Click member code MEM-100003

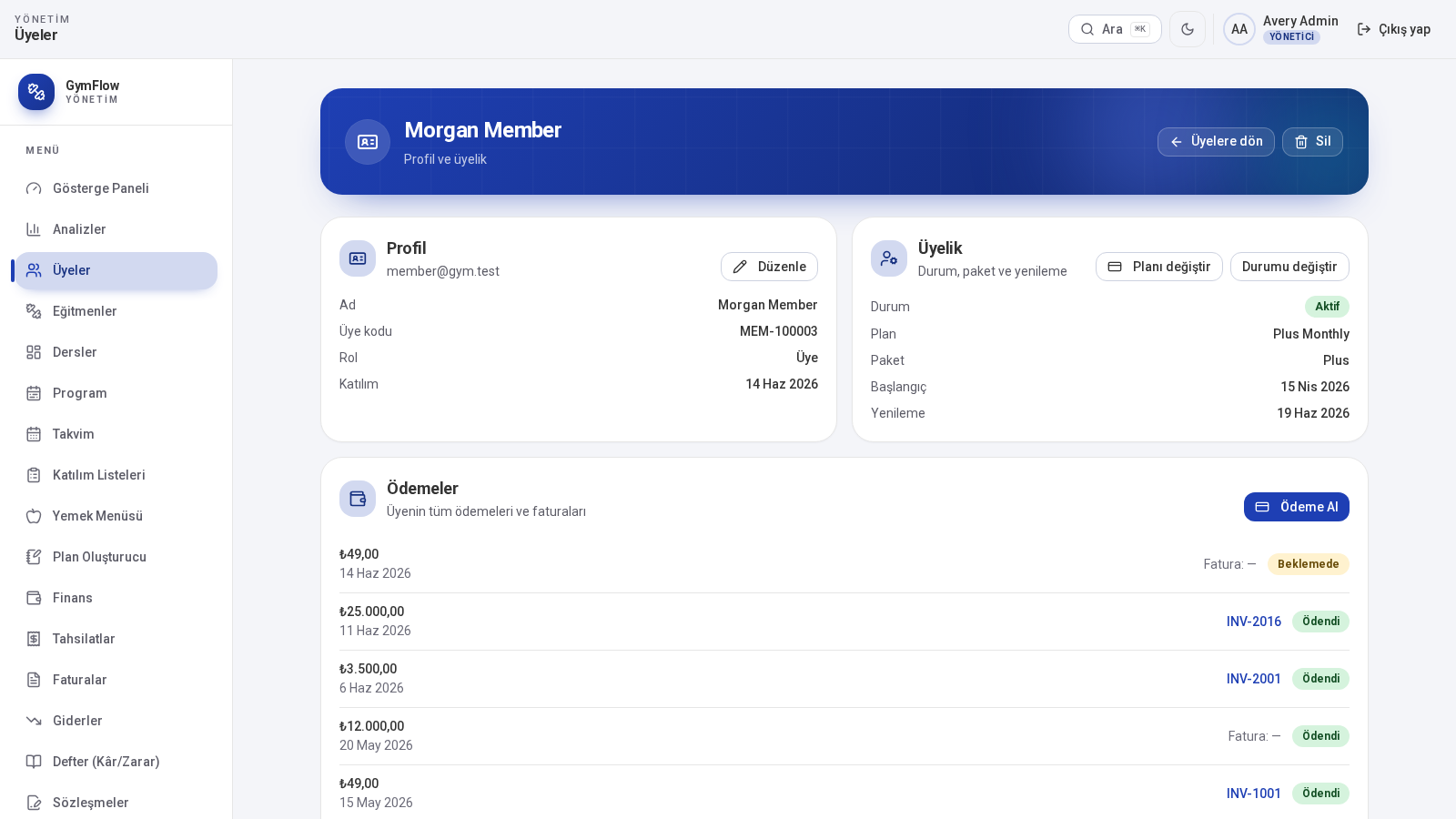click(x=778, y=331)
